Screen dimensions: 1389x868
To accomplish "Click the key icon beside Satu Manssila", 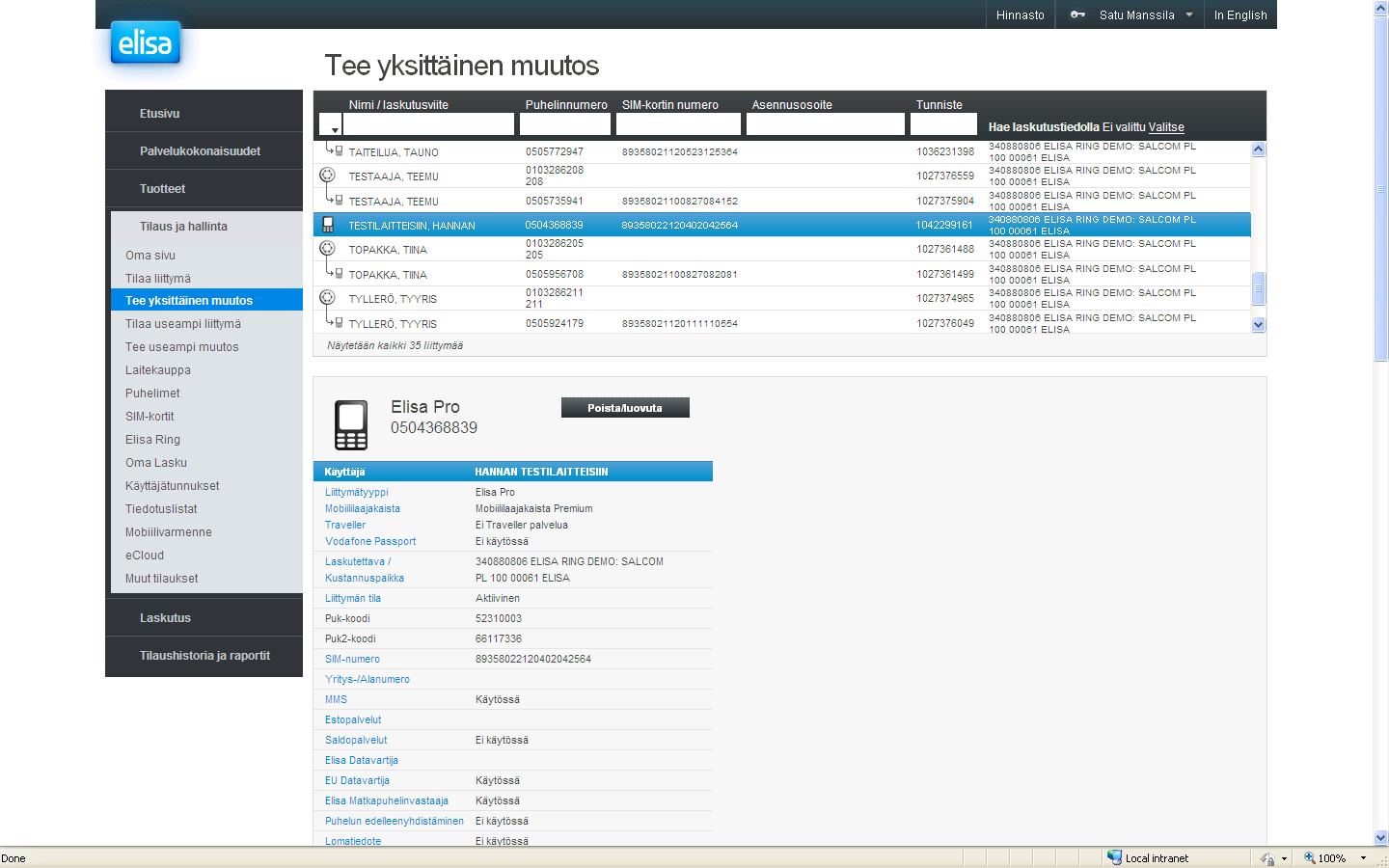I will coord(1077,14).
